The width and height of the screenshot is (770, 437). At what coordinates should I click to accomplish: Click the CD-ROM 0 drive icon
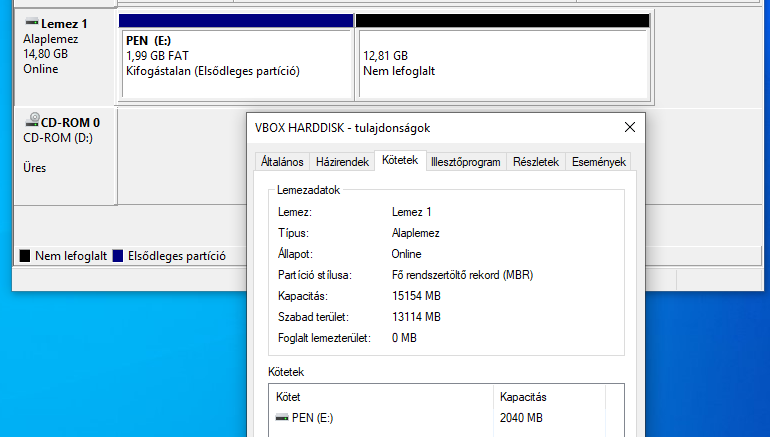(x=32, y=119)
